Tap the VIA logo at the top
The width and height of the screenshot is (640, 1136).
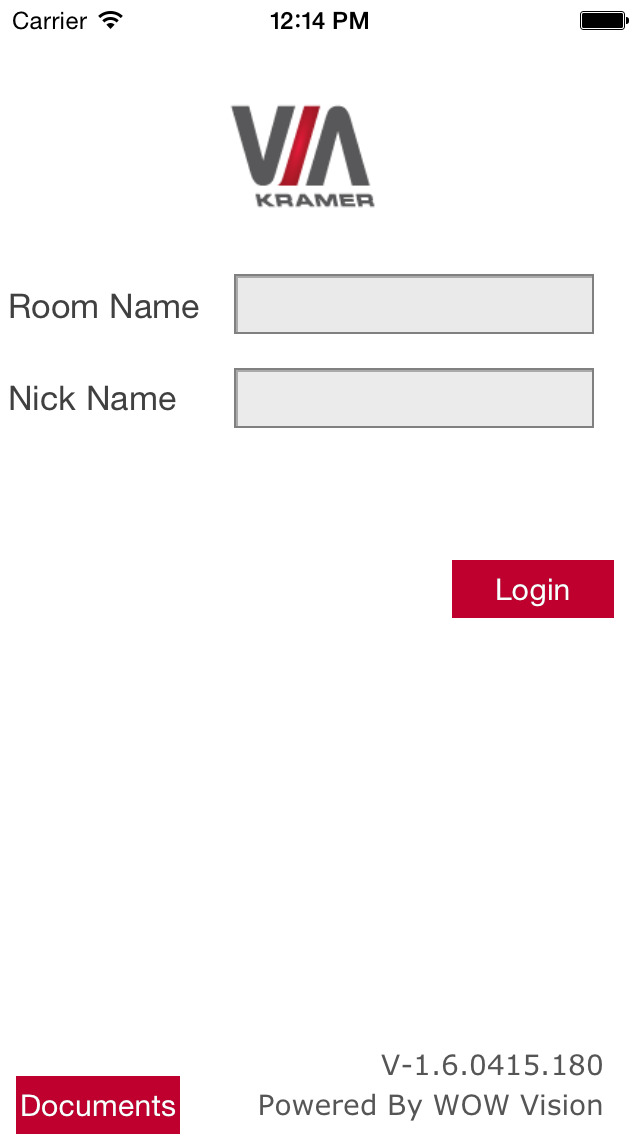pyautogui.click(x=302, y=156)
